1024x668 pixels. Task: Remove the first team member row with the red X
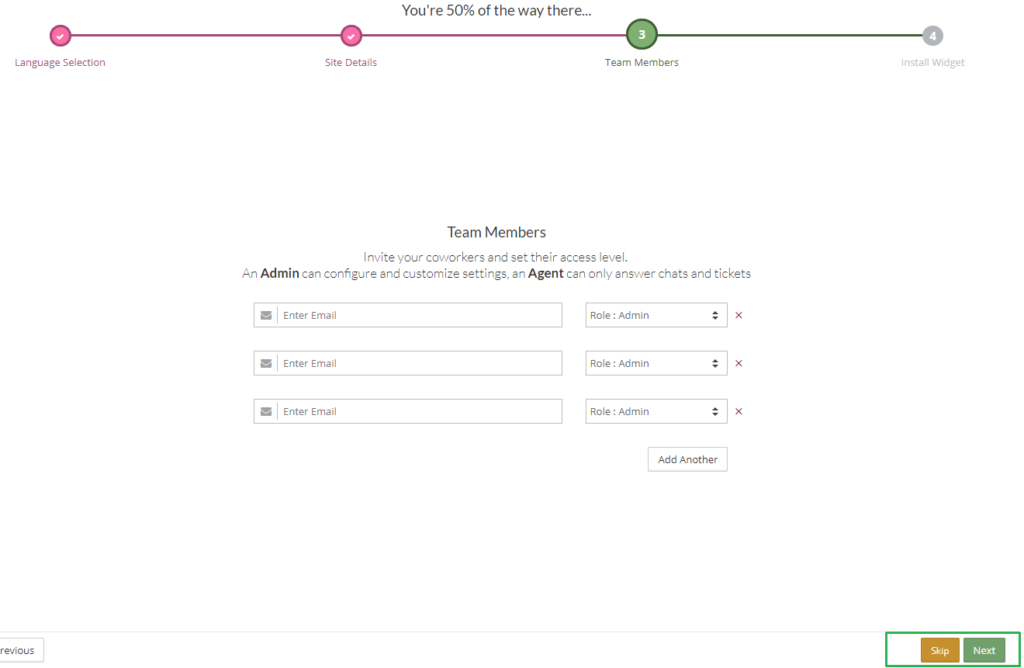[738, 314]
